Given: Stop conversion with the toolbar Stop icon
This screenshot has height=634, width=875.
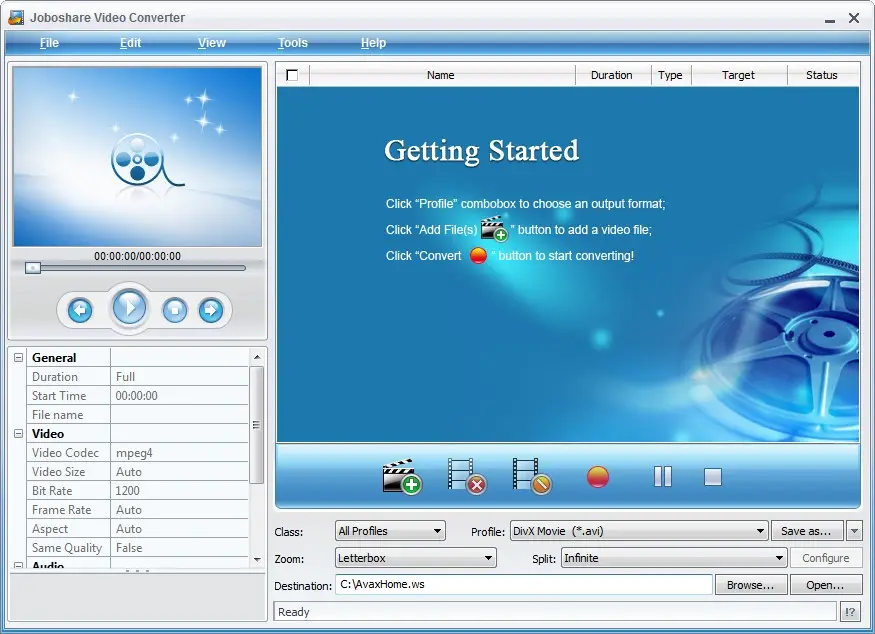Looking at the screenshot, I should click(x=713, y=477).
